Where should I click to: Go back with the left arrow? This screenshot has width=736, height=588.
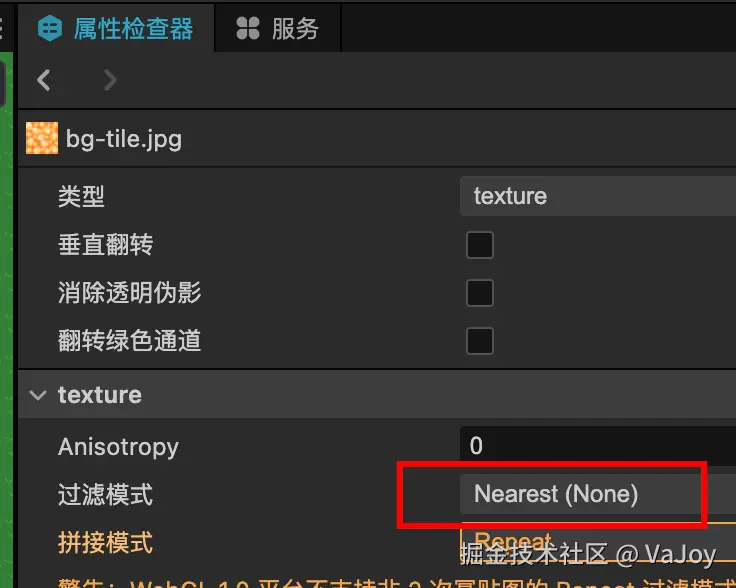pos(44,80)
